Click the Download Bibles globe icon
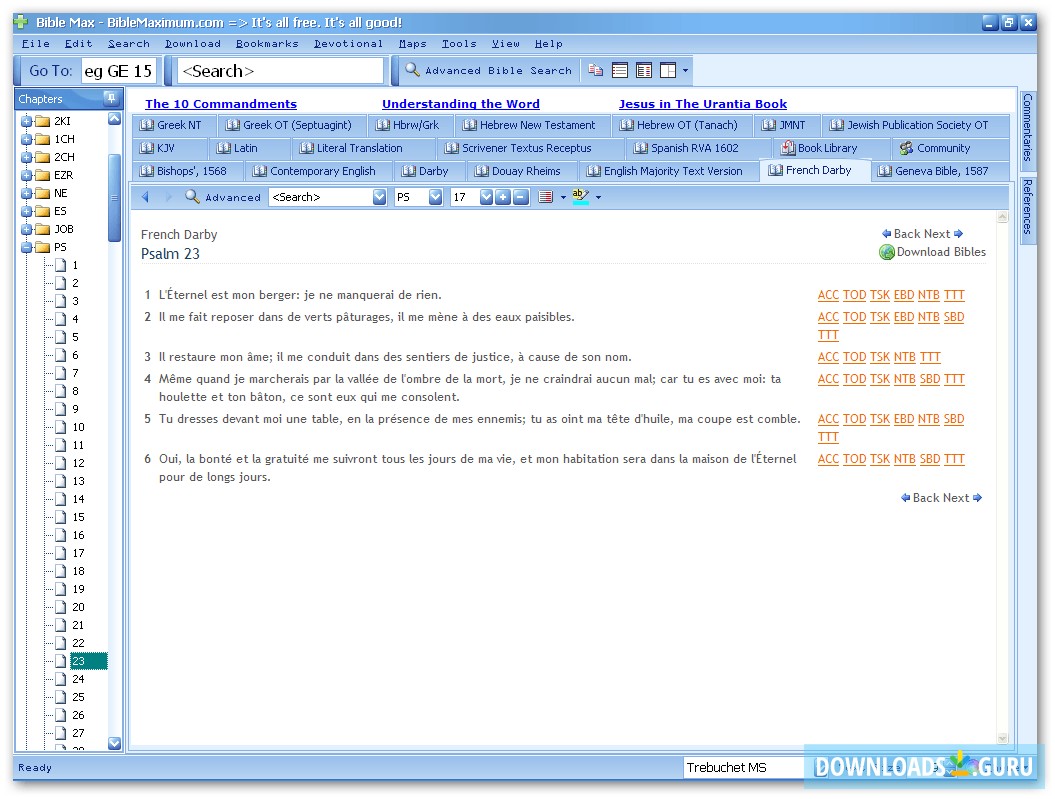 [x=886, y=253]
